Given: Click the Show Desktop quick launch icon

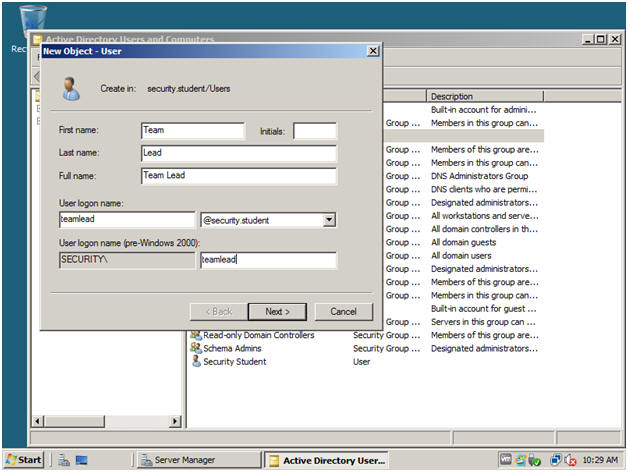Looking at the screenshot, I should pyautogui.click(x=81, y=460).
